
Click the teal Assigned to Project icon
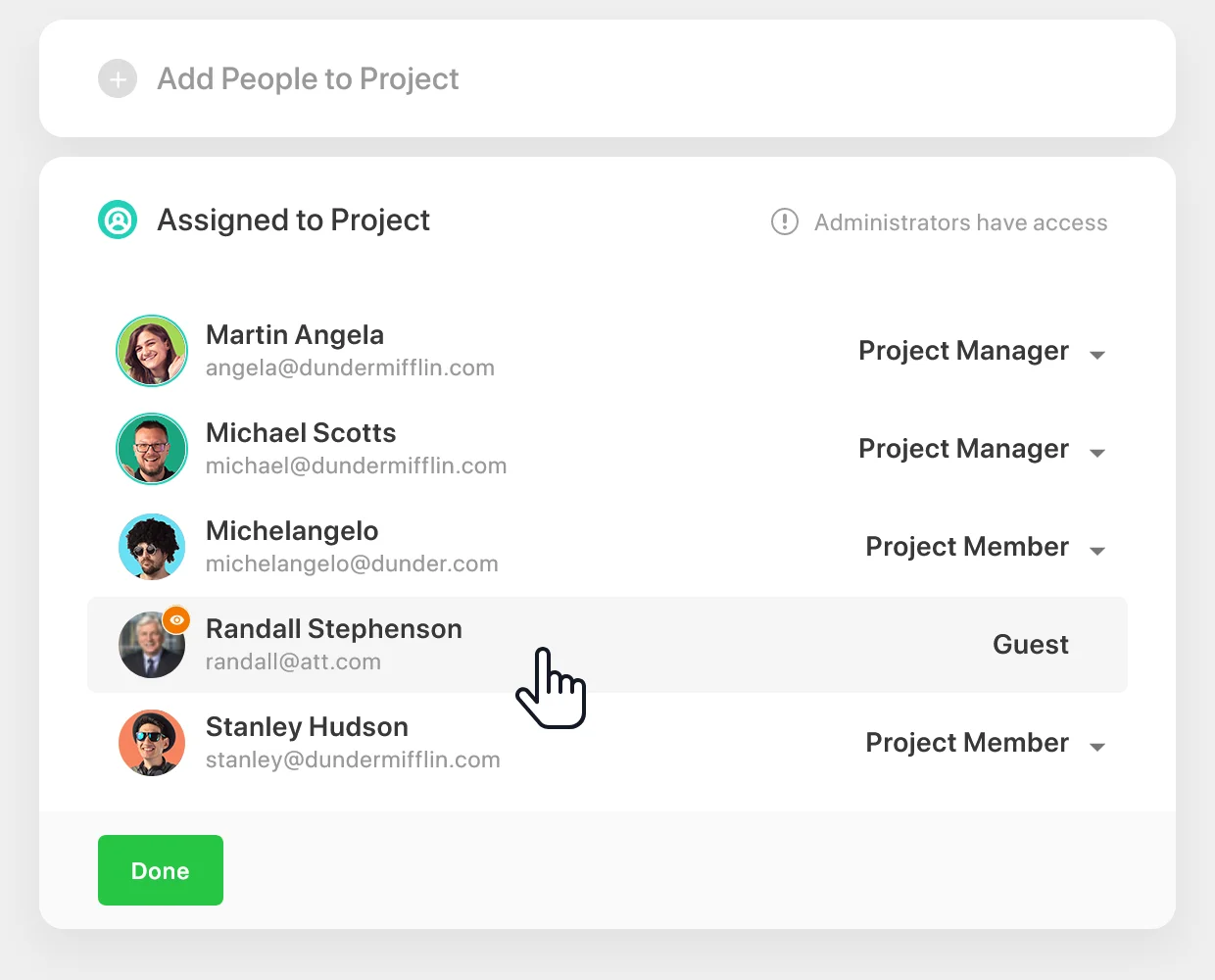click(118, 220)
